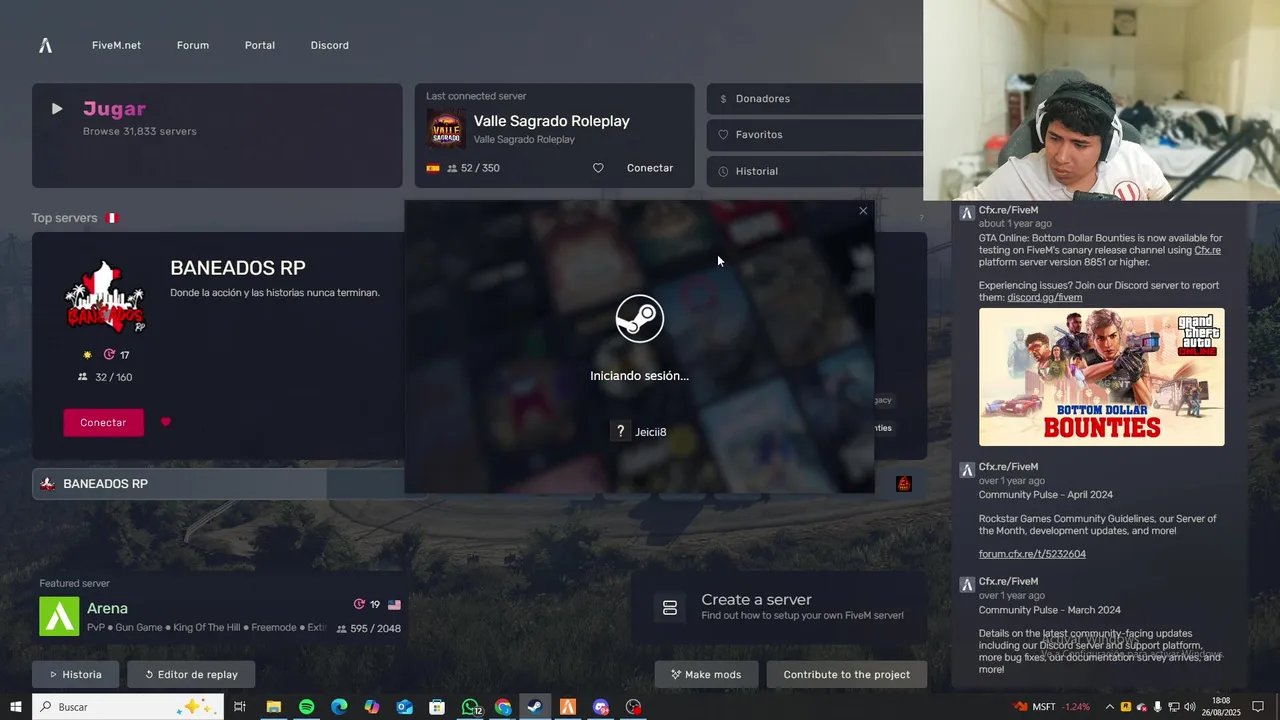
Task: Close the Steam login dialog
Action: (863, 211)
